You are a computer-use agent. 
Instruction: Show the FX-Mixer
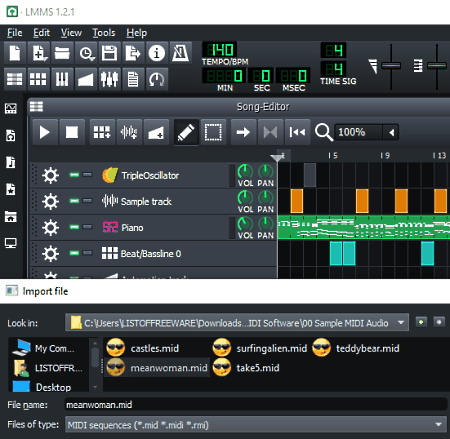pyautogui.click(x=109, y=79)
